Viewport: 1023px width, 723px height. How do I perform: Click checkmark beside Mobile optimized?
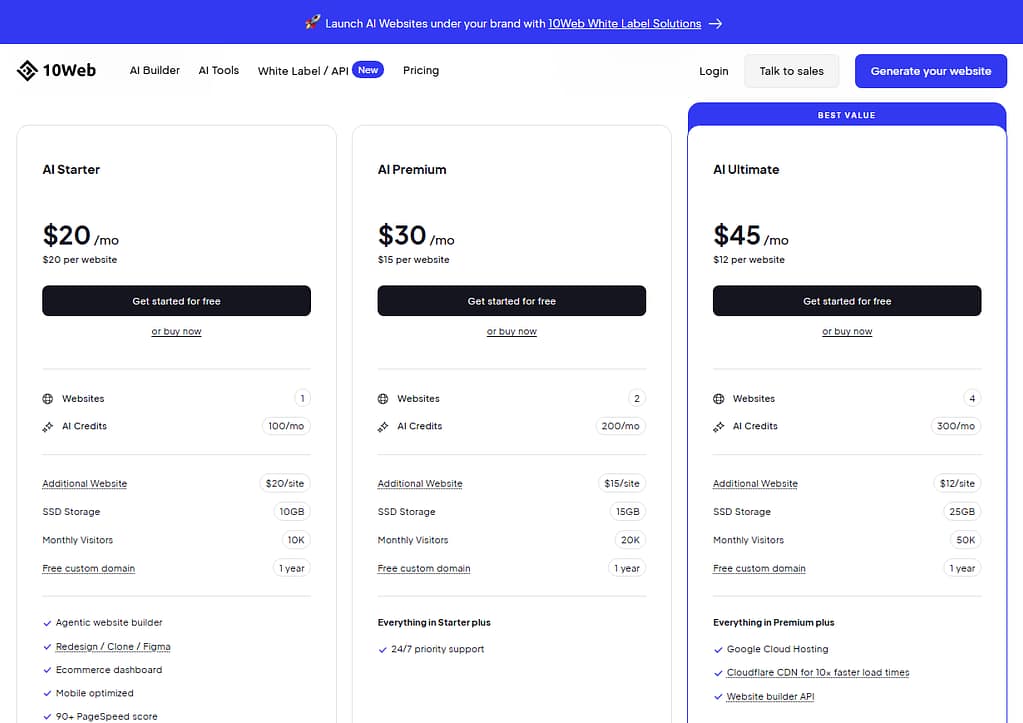pos(47,694)
